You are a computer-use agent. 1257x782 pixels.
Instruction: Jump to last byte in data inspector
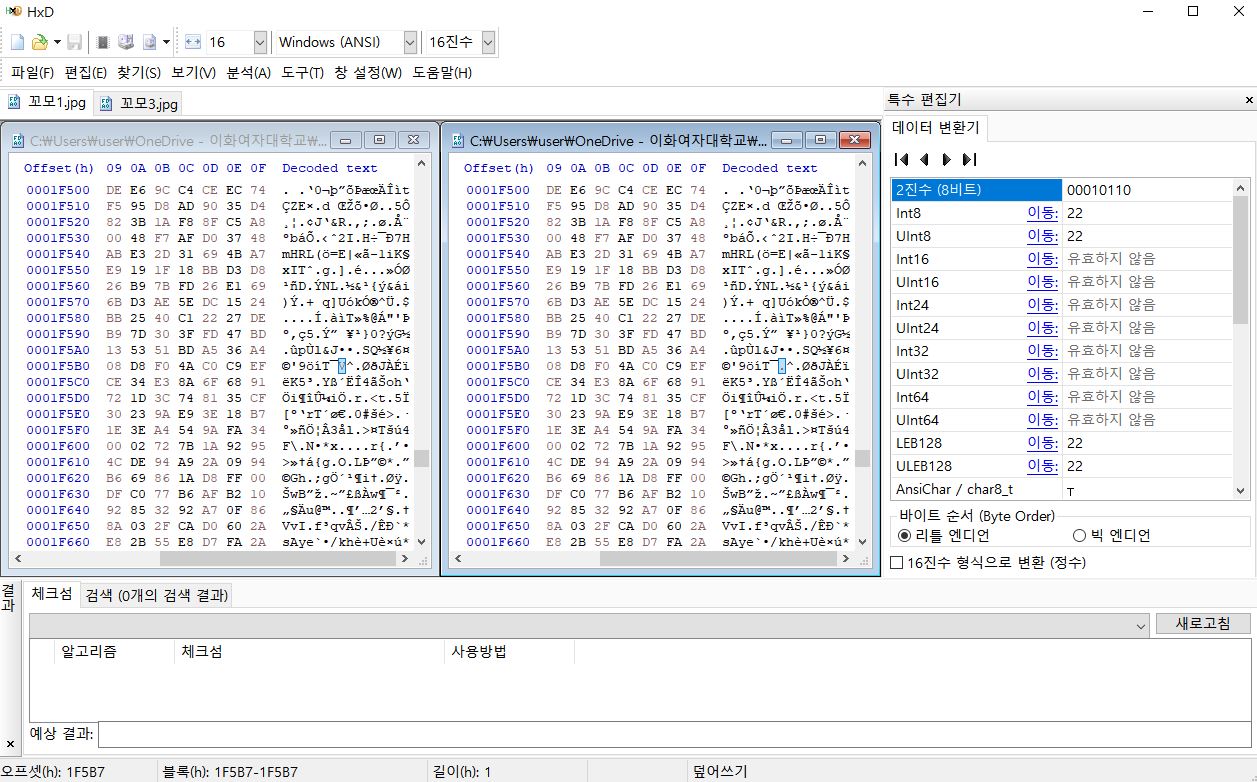tap(969, 159)
